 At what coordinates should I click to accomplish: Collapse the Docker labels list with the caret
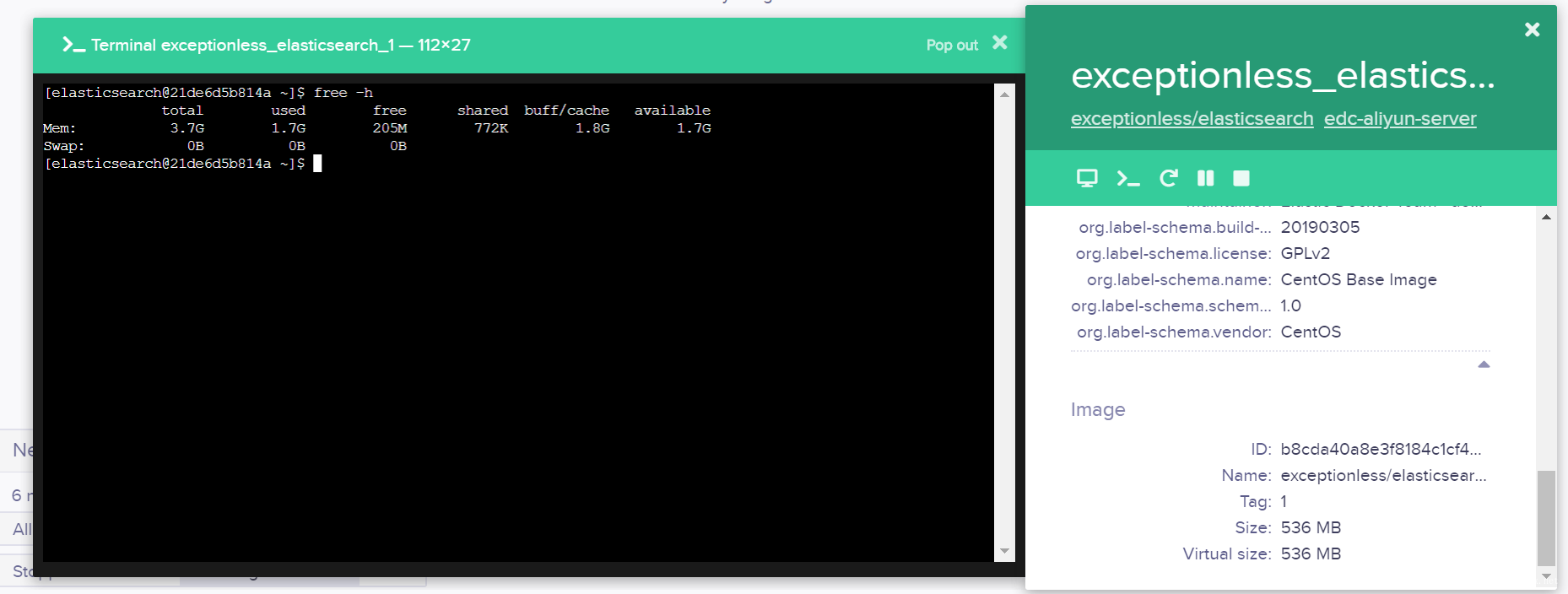(x=1484, y=364)
